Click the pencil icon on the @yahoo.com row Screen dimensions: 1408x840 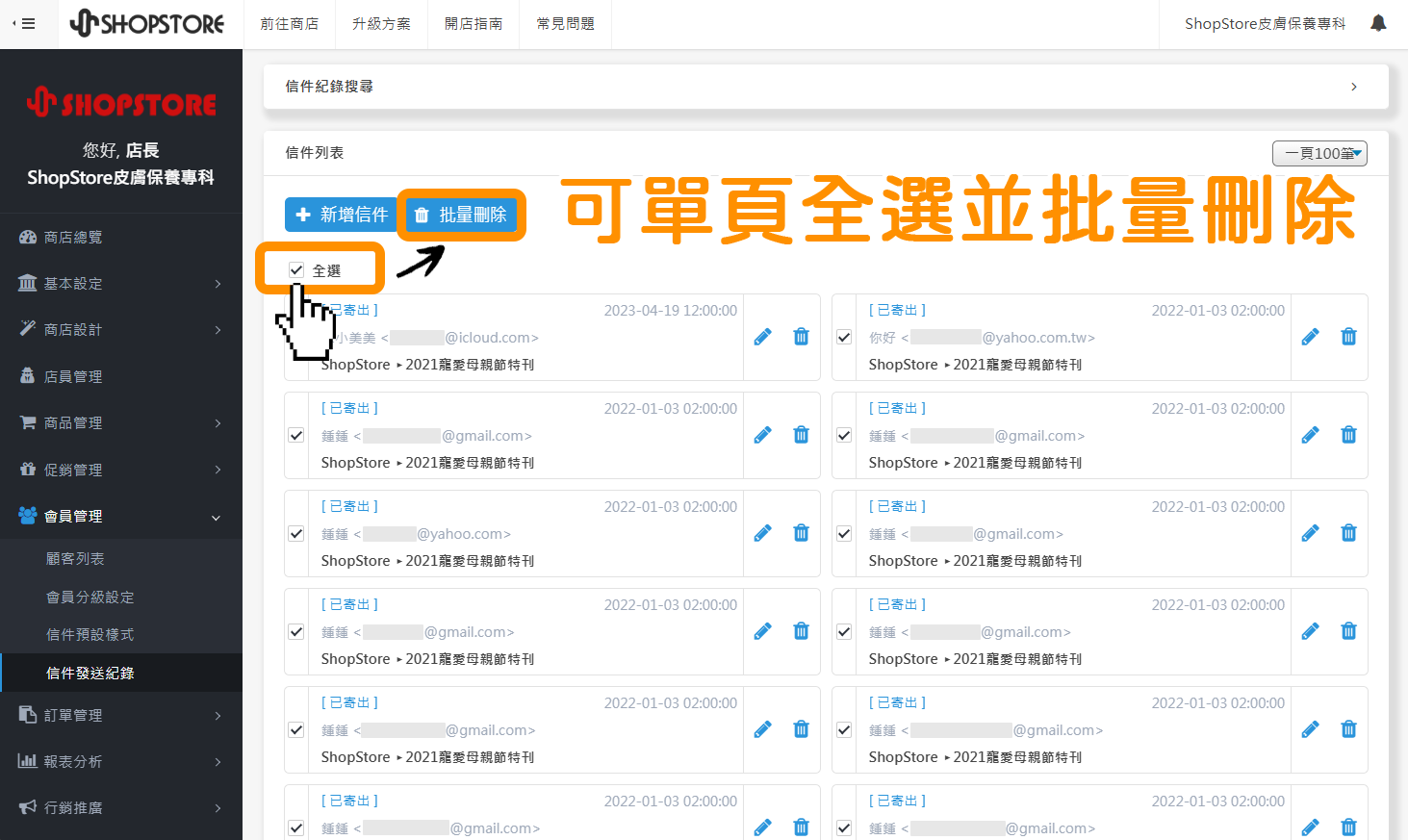(x=762, y=533)
